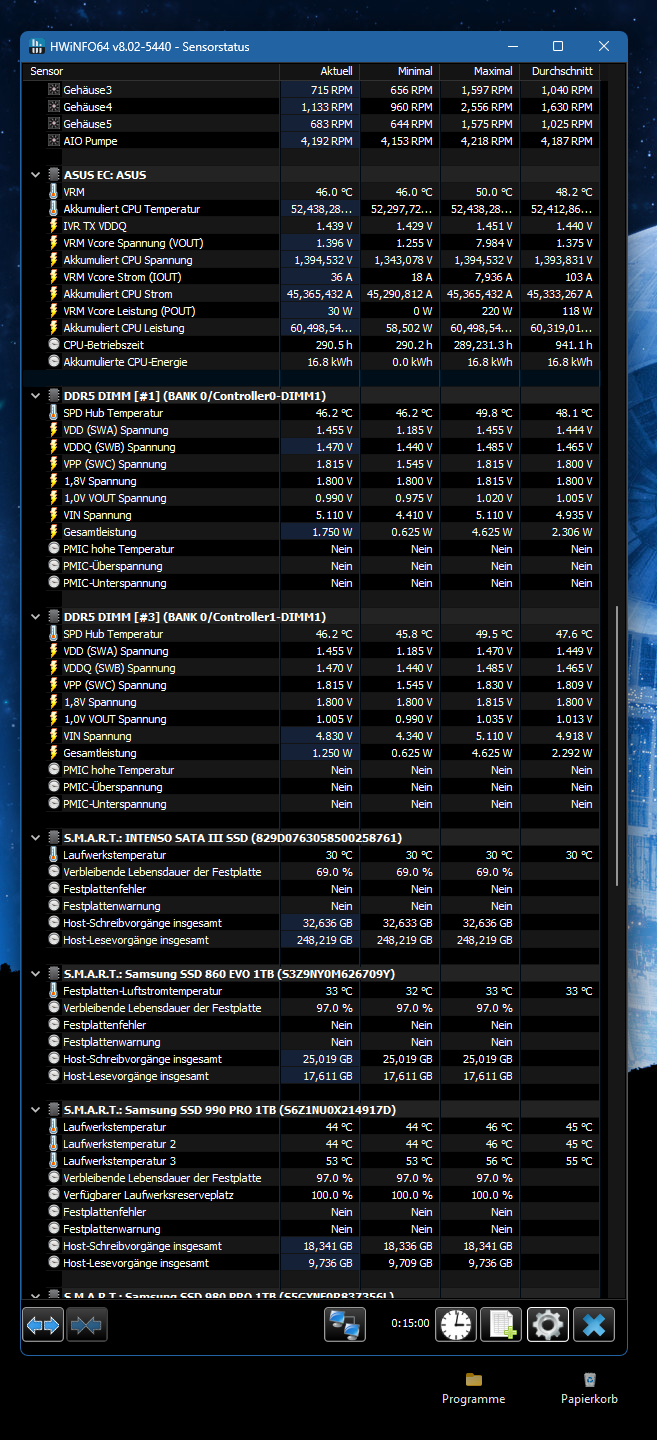Click lightning icon beside Akkumuliert CPU Strom
This screenshot has width=657, height=1440.
[54, 294]
